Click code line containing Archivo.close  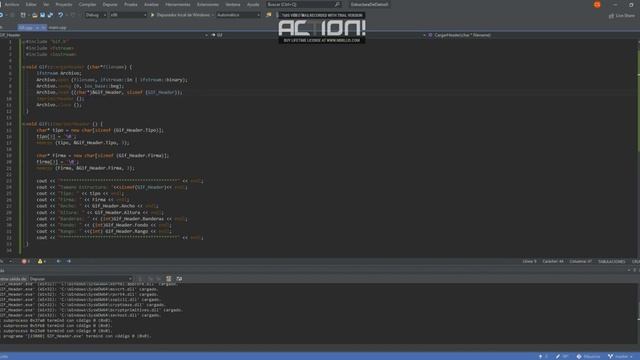pos(59,105)
